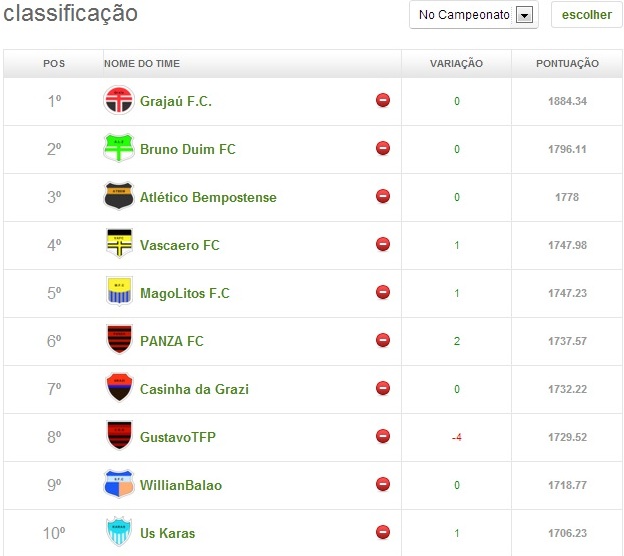Image resolution: width=624 pixels, height=556 pixels.
Task: Click the GustavoTFP red-black crest thumbnail
Action: [x=118, y=437]
